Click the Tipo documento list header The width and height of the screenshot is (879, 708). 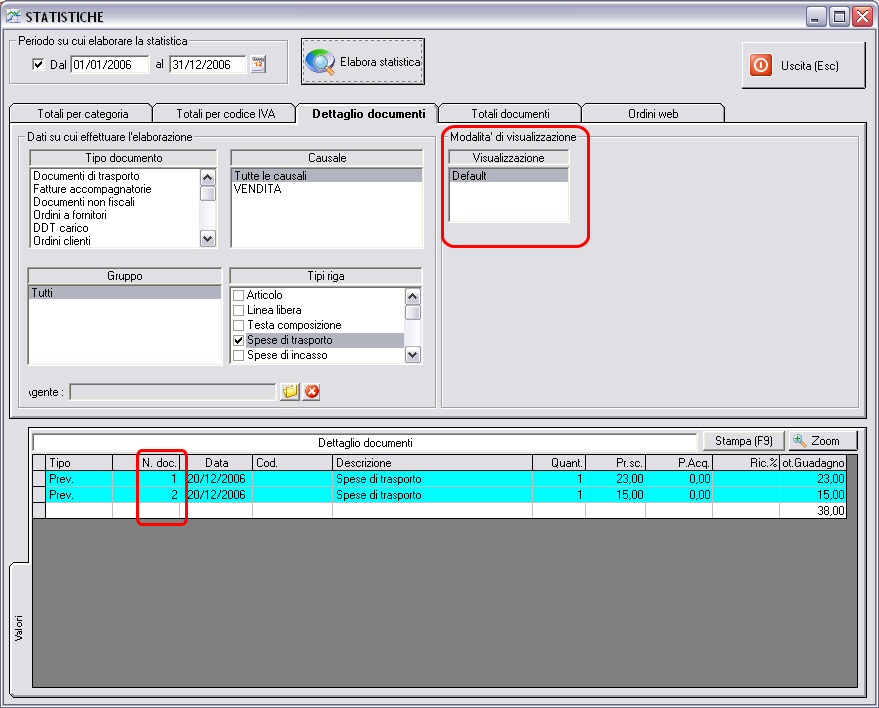[123, 158]
